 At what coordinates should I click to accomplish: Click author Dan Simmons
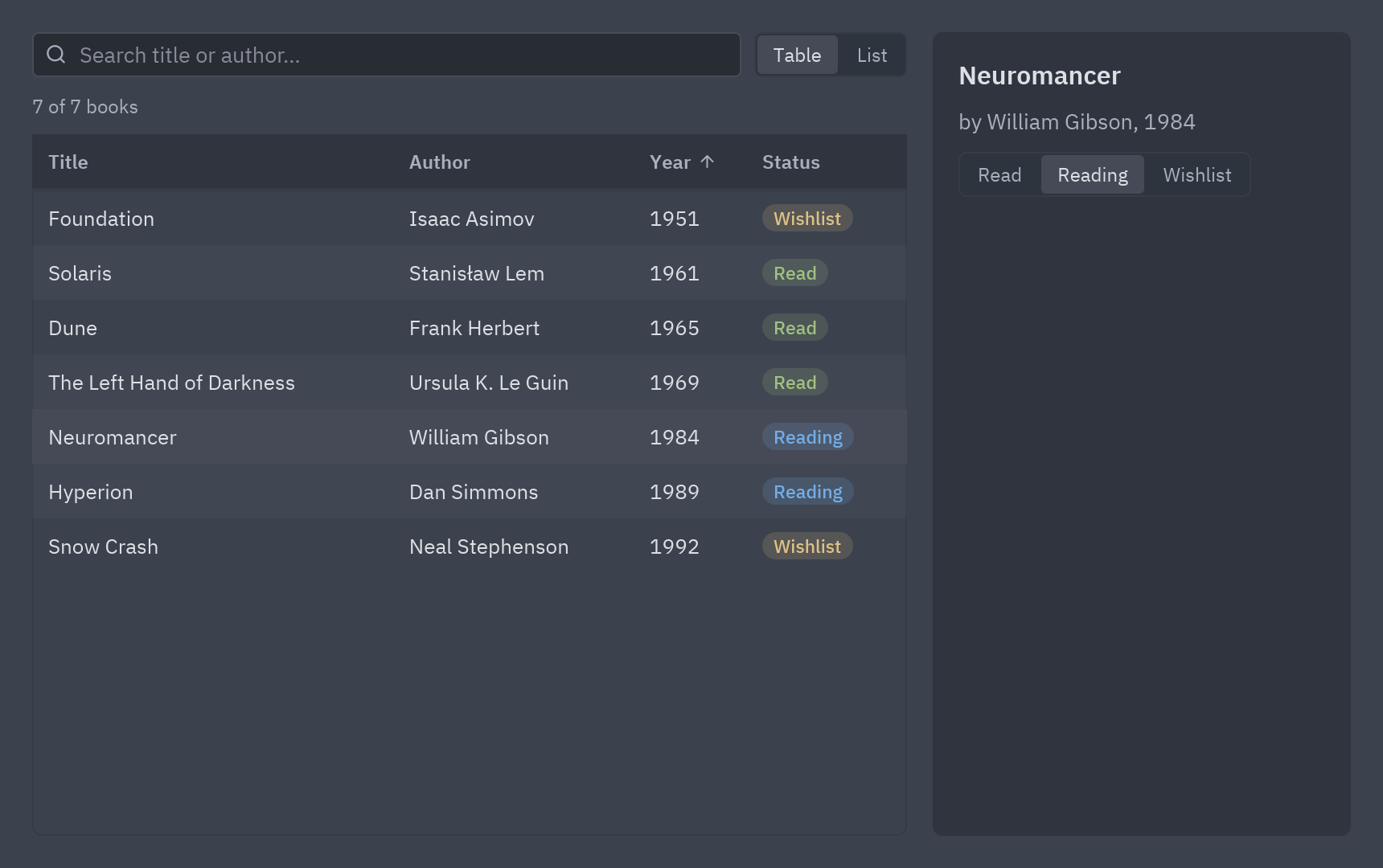tap(474, 492)
